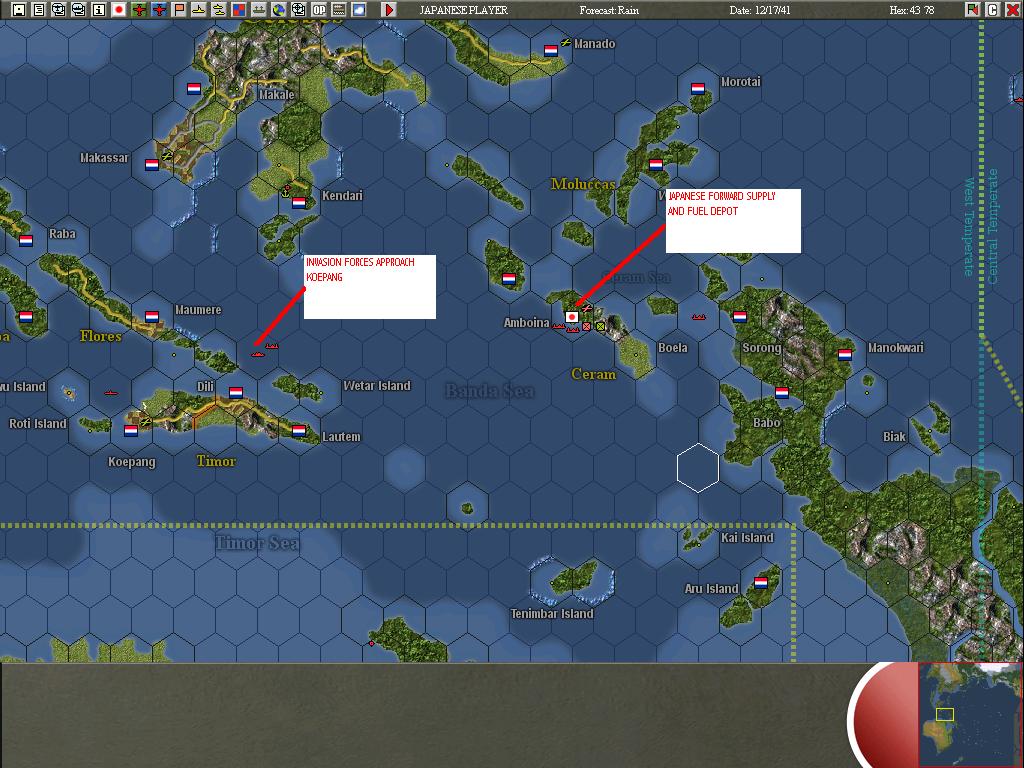Screen dimensions: 1024x768
Task: Click the keyboard-style toolbar icon
Action: coord(338,9)
